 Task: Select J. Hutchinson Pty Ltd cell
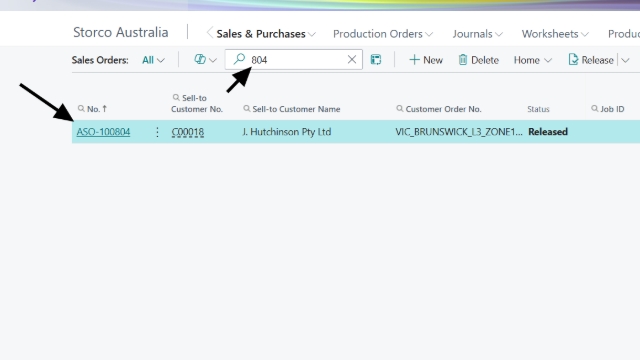[287, 132]
